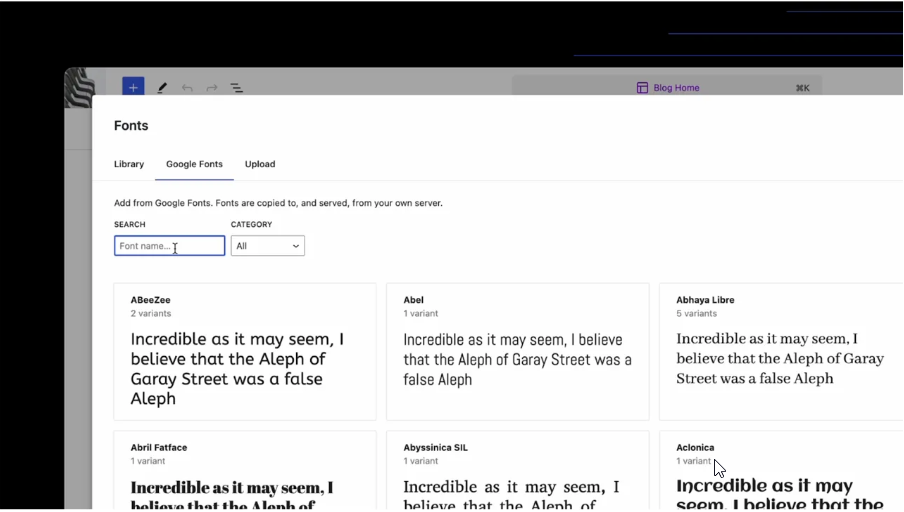Open the ABeeZee font card

coord(245,352)
